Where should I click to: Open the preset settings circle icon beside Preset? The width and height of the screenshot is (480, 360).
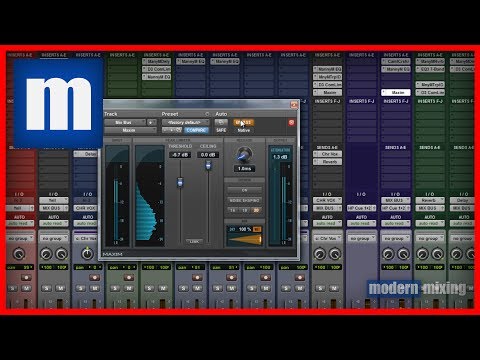tap(207, 114)
